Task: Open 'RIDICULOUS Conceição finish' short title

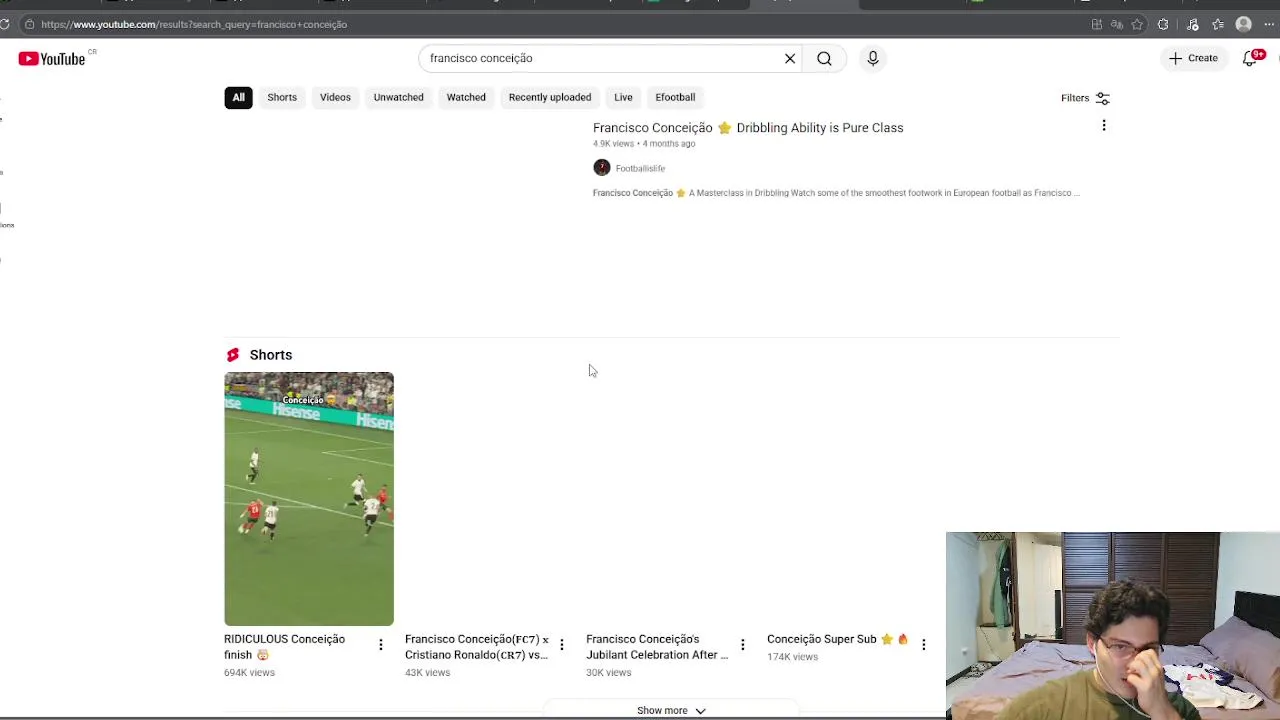Action: (285, 647)
